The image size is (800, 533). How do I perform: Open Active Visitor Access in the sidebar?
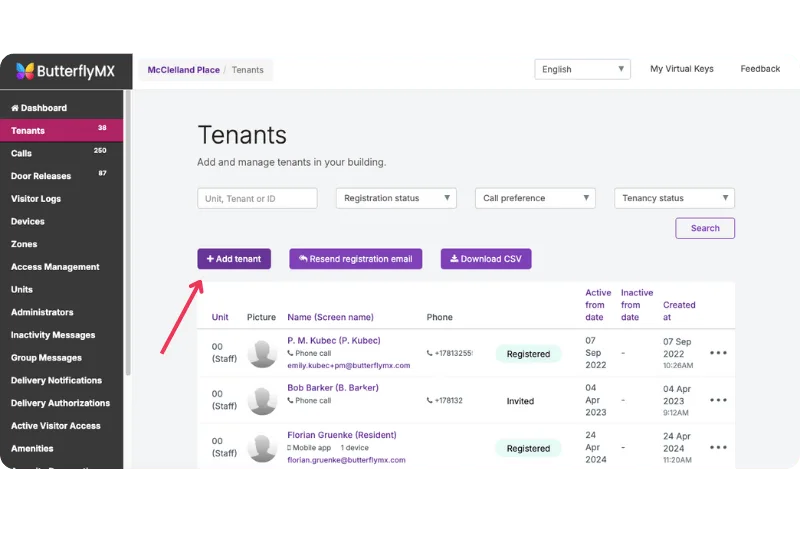point(61,425)
